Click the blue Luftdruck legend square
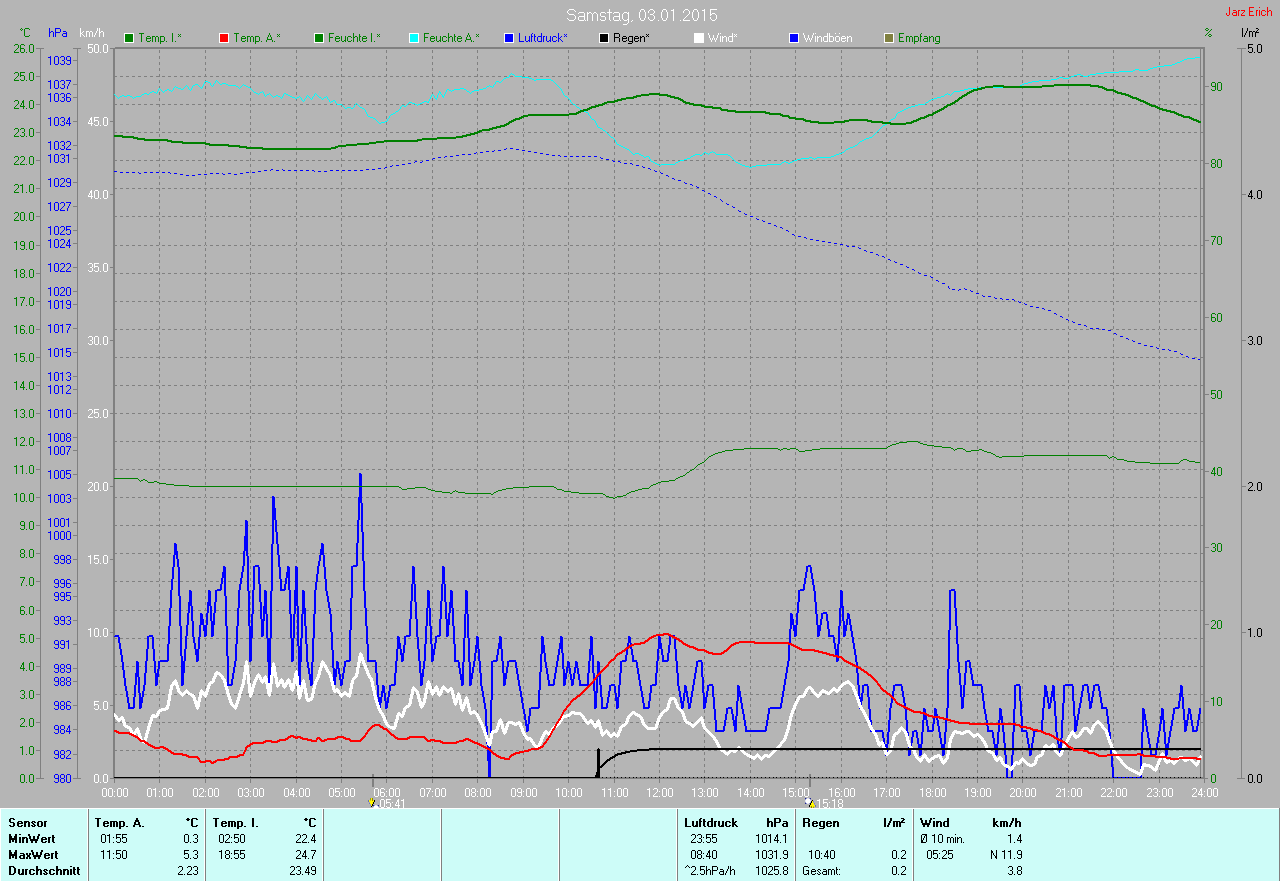 509,38
